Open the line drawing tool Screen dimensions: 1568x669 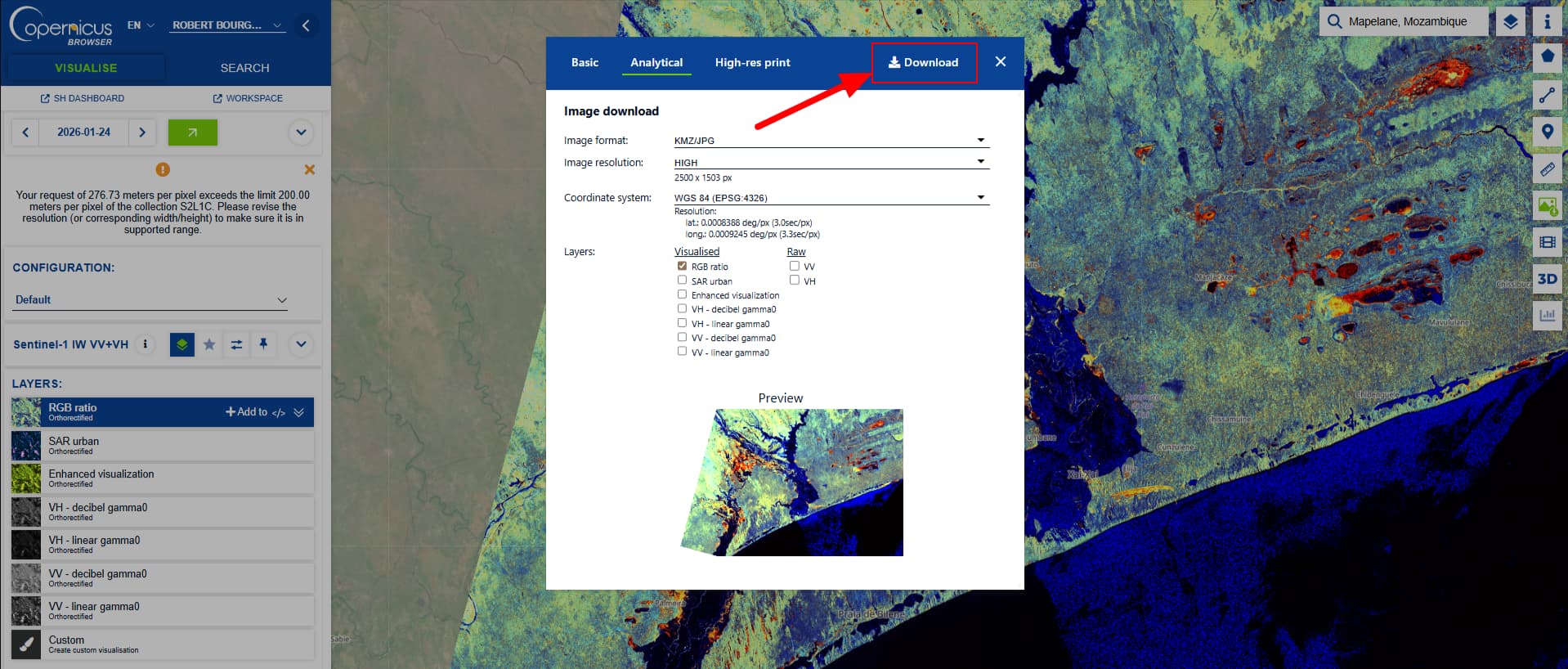(x=1547, y=95)
